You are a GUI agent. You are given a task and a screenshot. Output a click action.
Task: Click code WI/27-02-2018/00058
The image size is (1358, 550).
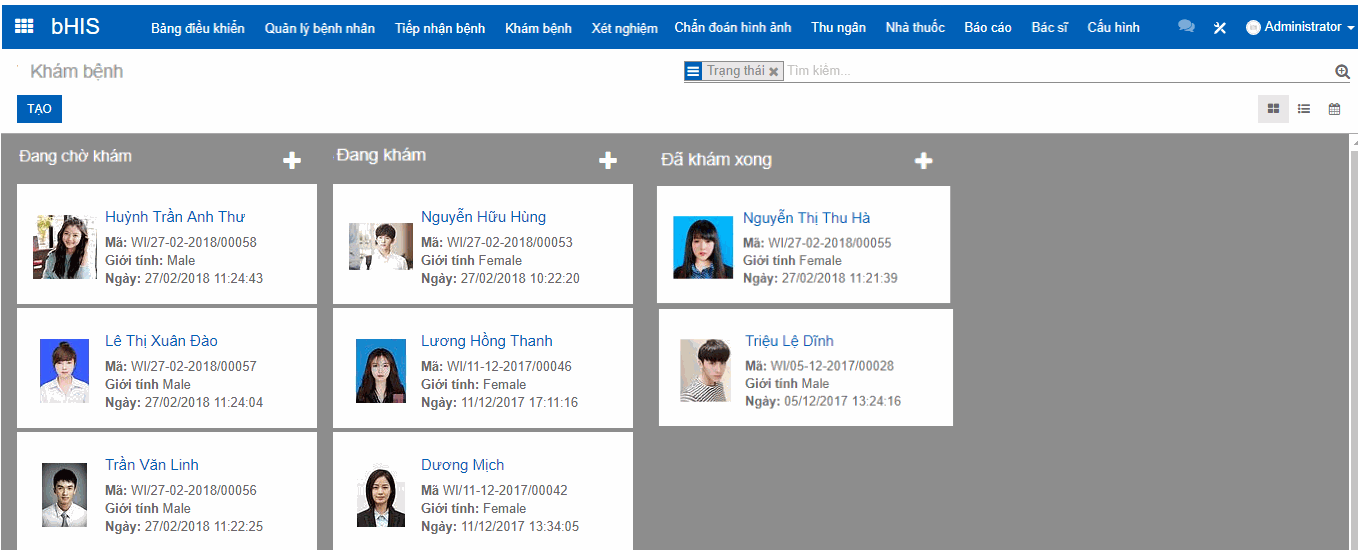(194, 243)
